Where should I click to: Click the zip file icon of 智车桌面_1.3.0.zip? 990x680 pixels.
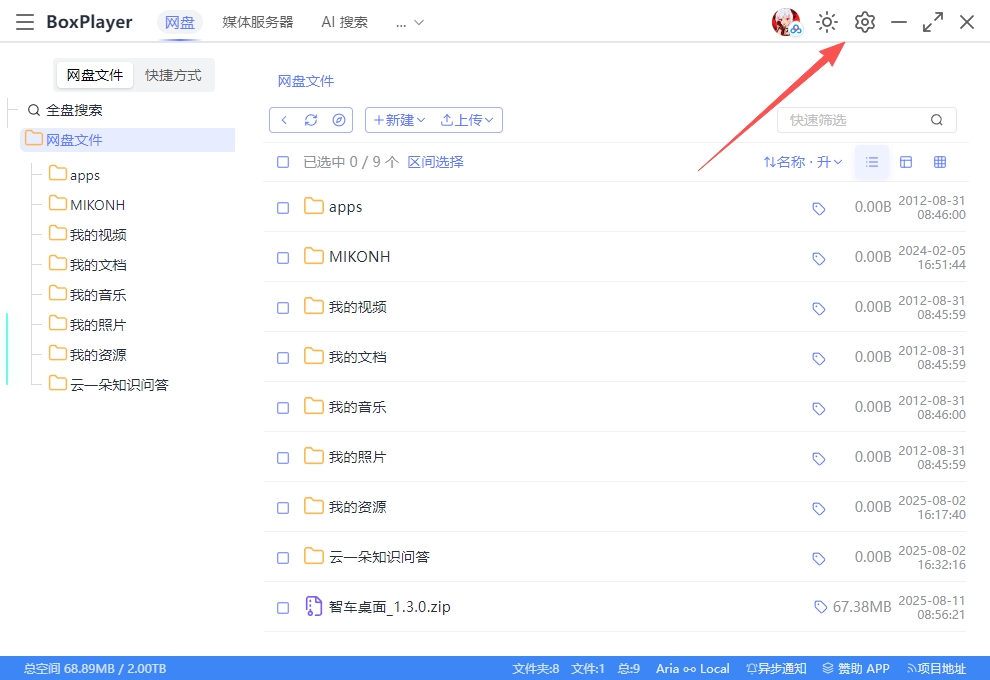coord(313,606)
